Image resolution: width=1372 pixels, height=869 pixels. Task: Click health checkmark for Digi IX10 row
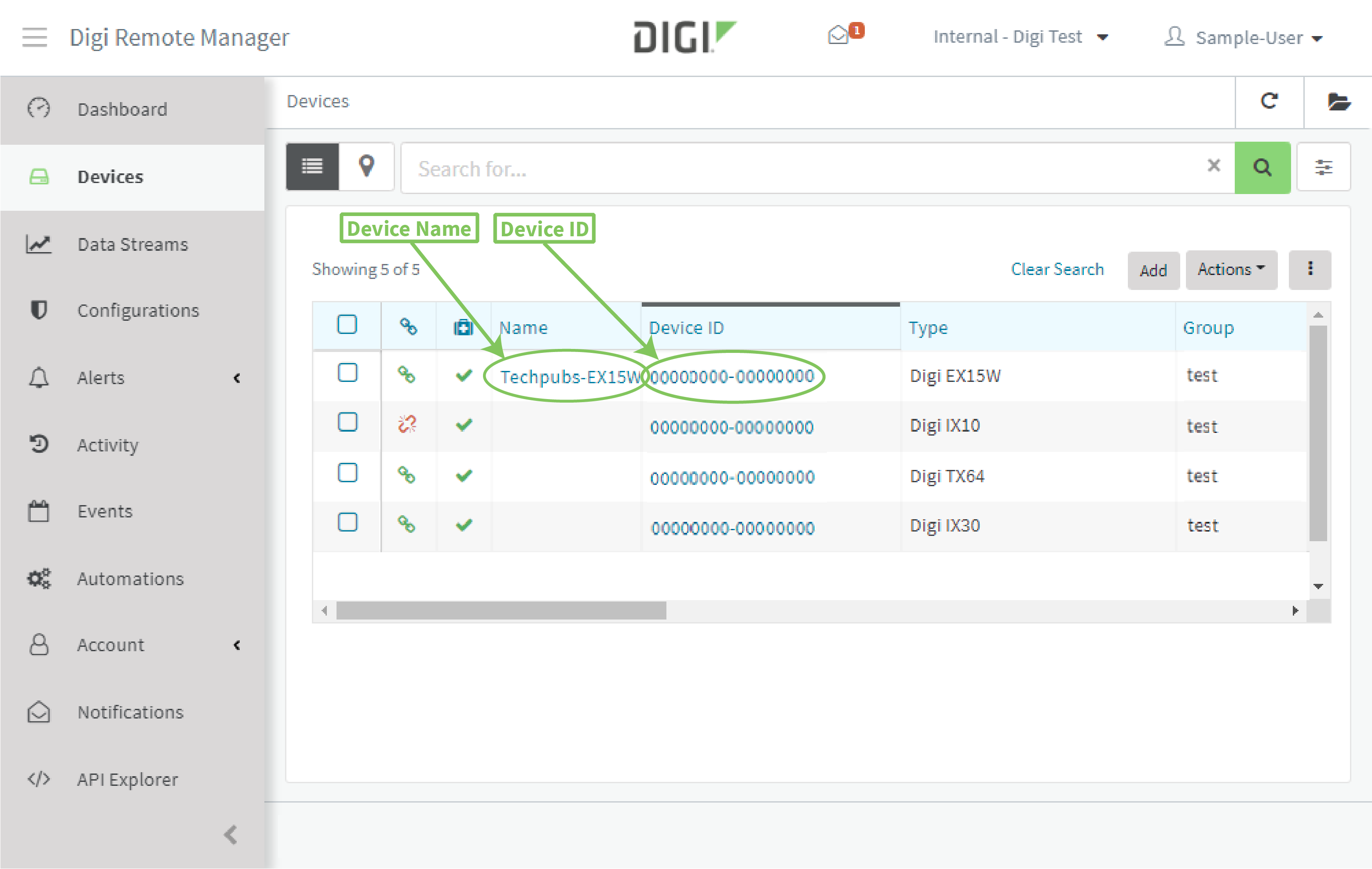tap(465, 425)
